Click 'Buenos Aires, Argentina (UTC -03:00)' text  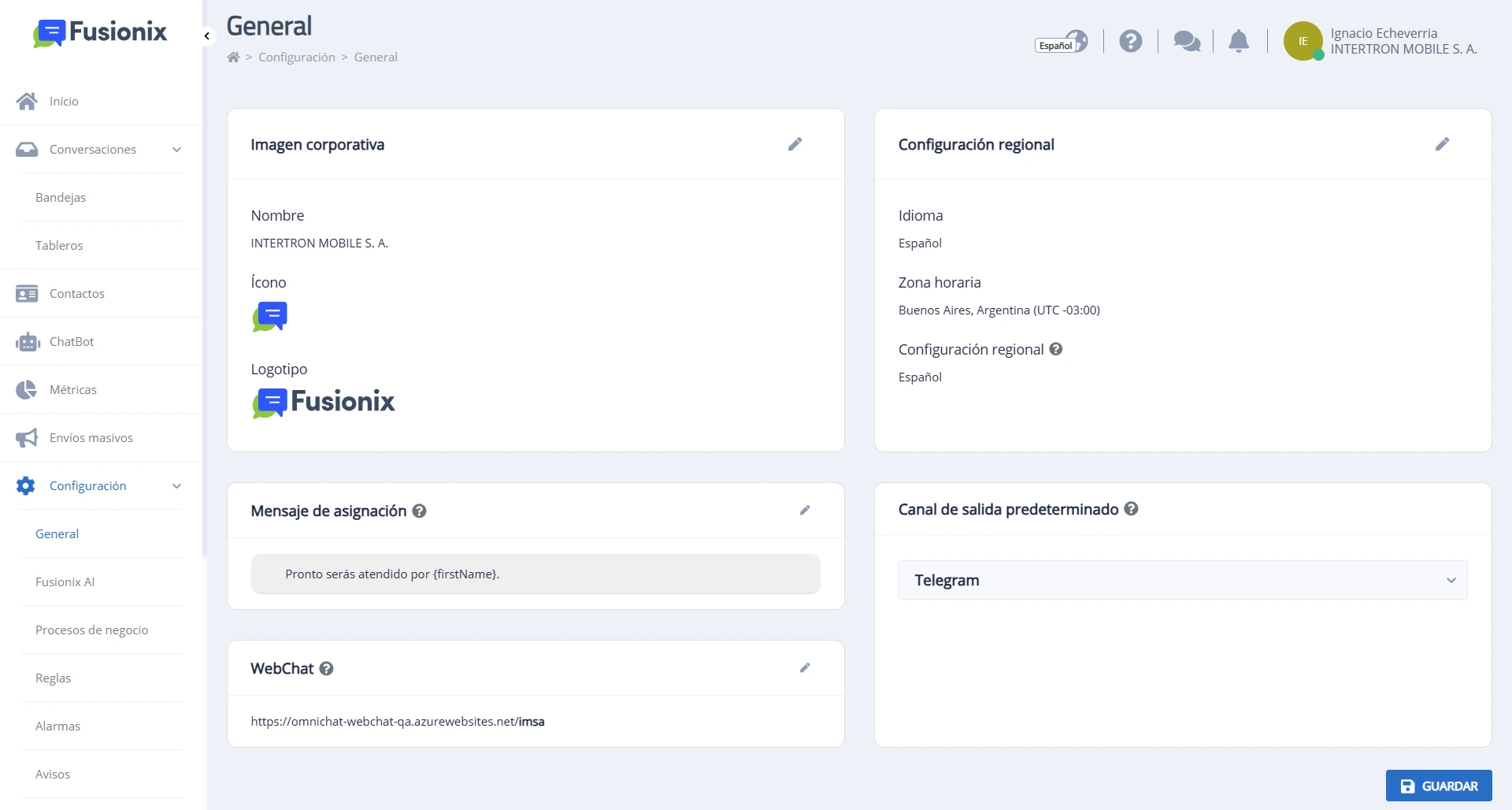click(999, 310)
